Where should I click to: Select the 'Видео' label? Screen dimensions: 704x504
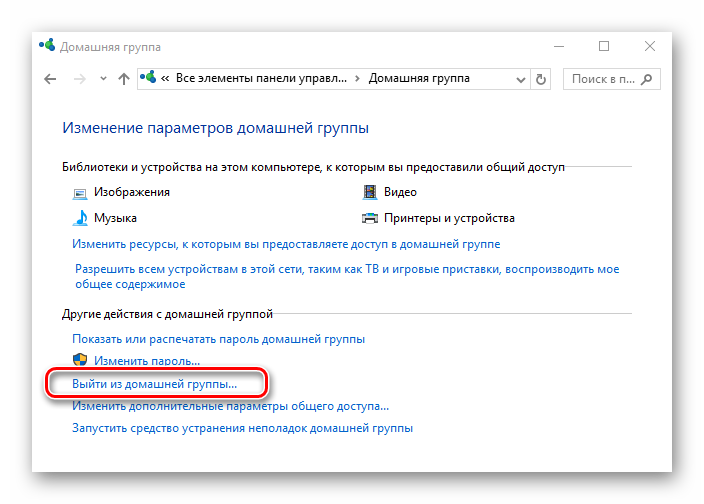coord(400,192)
